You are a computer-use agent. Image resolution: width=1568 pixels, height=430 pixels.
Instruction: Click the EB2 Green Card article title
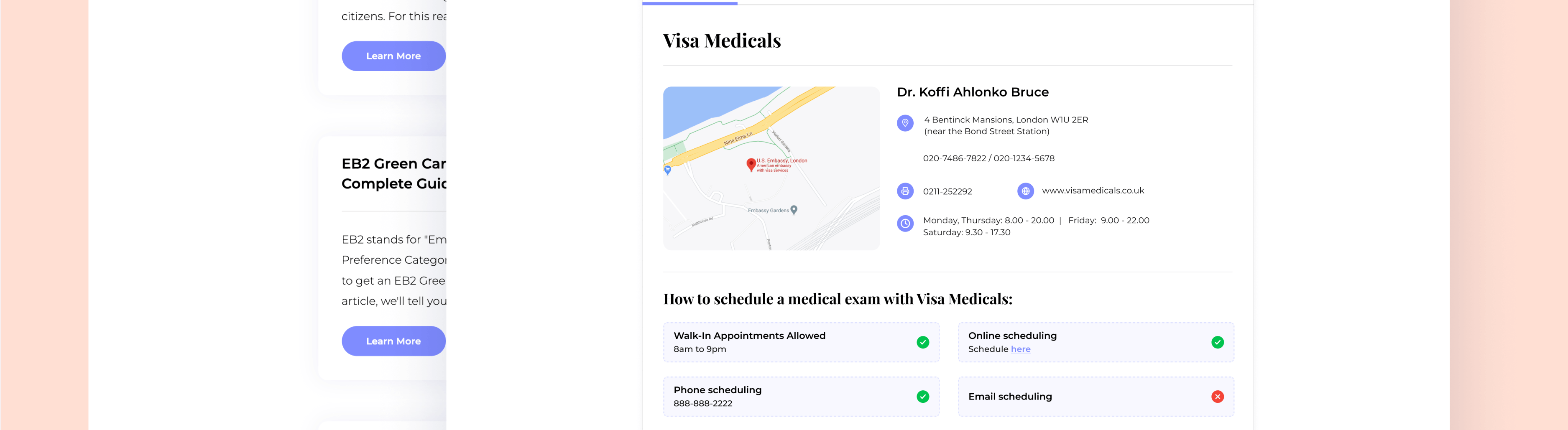(x=393, y=173)
